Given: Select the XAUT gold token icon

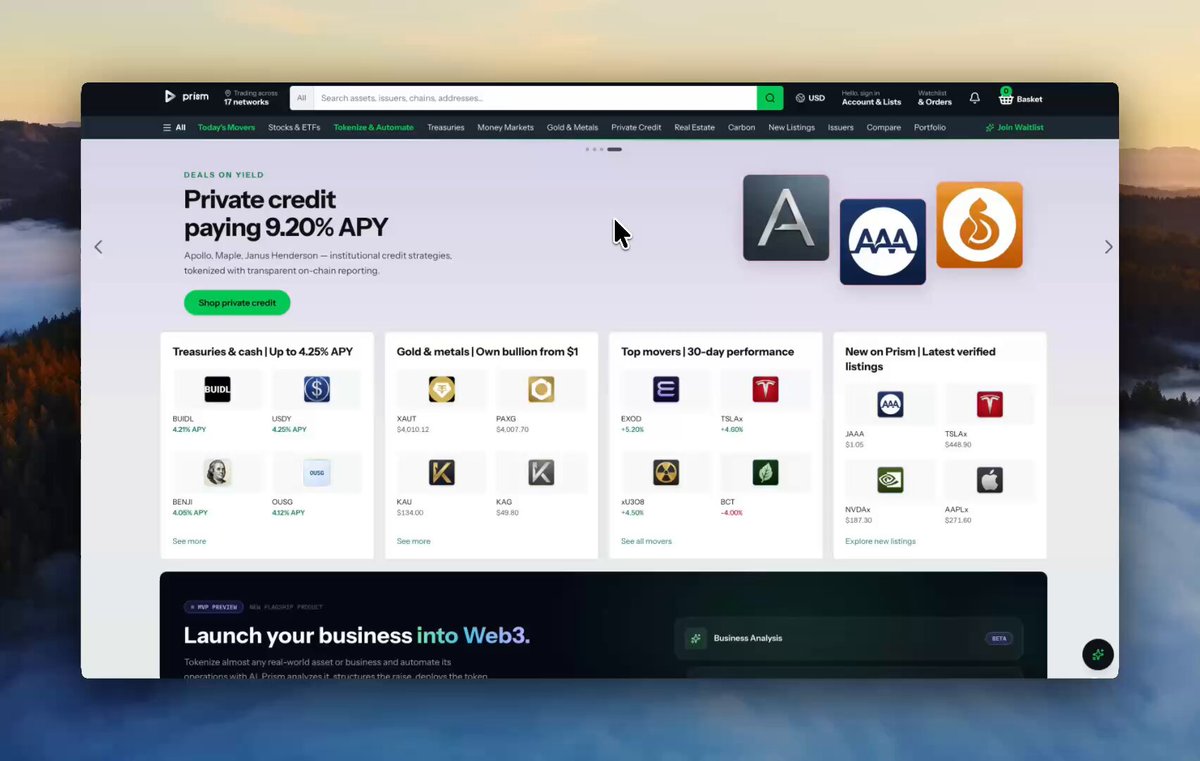Looking at the screenshot, I should tap(442, 389).
